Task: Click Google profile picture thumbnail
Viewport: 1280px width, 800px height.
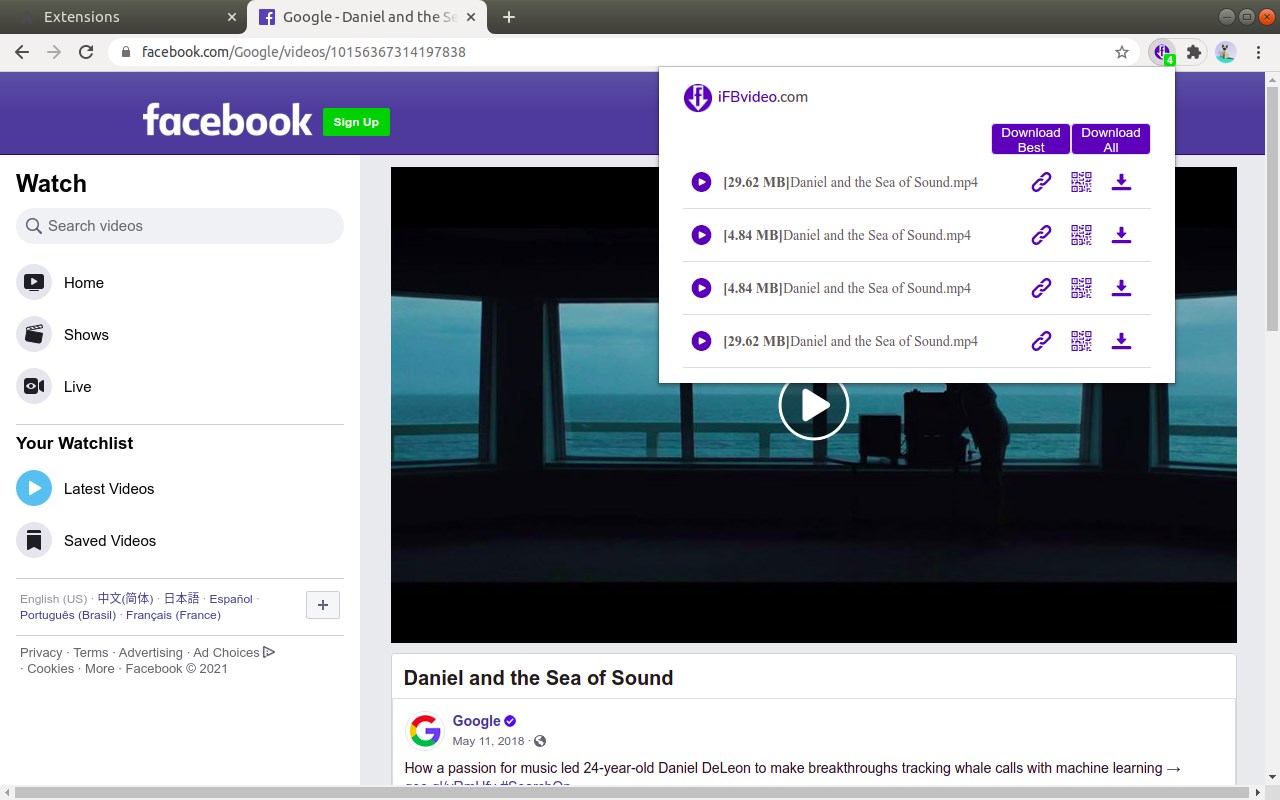Action: pyautogui.click(x=425, y=731)
